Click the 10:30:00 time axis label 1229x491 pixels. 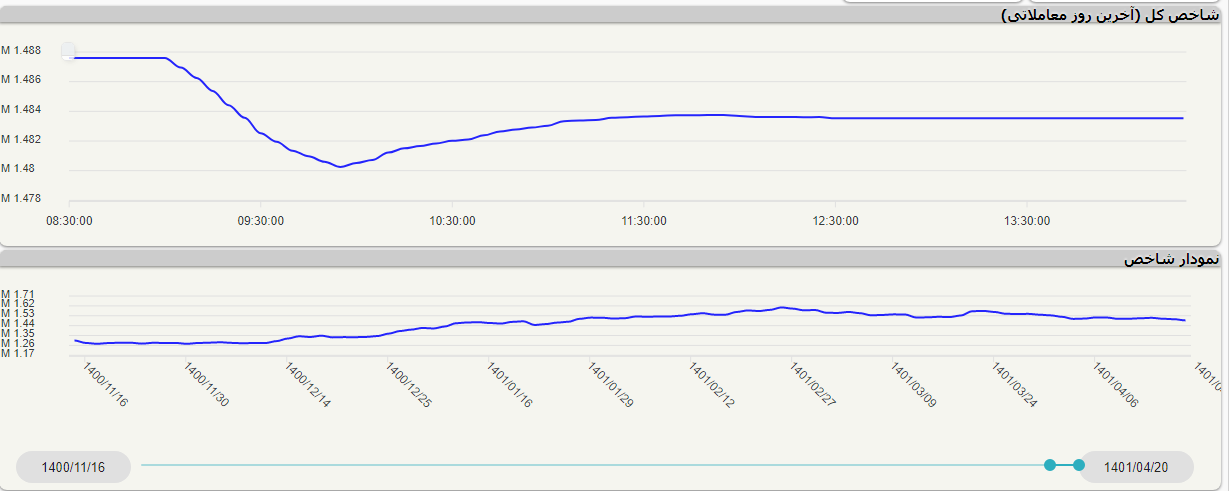coord(452,221)
